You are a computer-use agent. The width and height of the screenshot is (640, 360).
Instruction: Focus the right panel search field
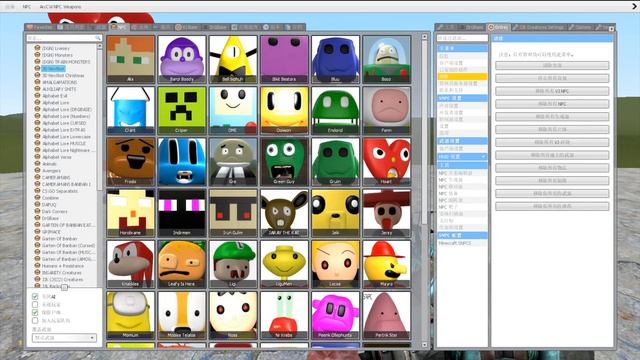462,38
